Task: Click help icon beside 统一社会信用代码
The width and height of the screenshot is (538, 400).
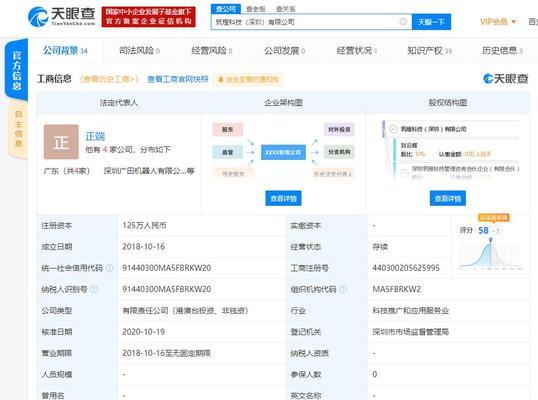Action: point(109,268)
